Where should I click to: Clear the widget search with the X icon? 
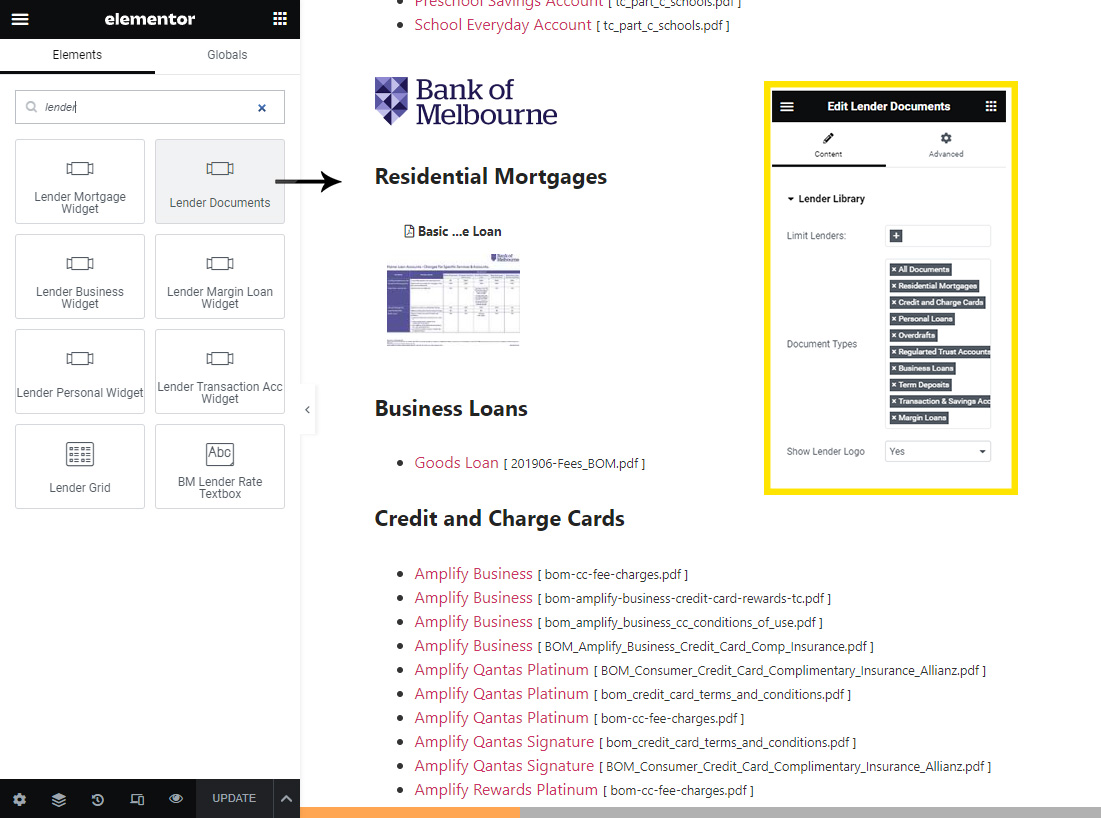[x=262, y=108]
